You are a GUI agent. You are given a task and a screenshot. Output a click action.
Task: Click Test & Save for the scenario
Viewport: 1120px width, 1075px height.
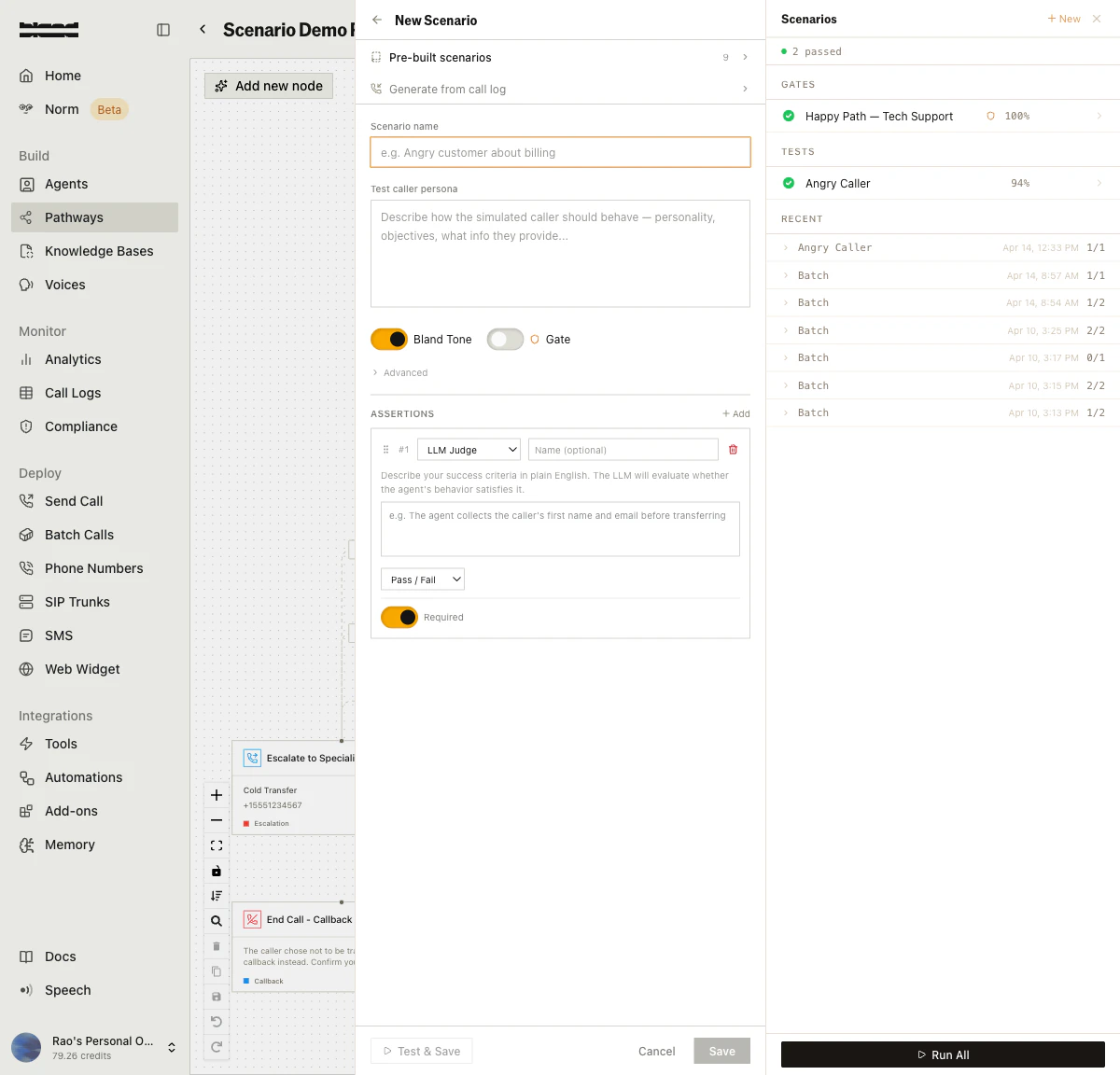click(421, 1051)
